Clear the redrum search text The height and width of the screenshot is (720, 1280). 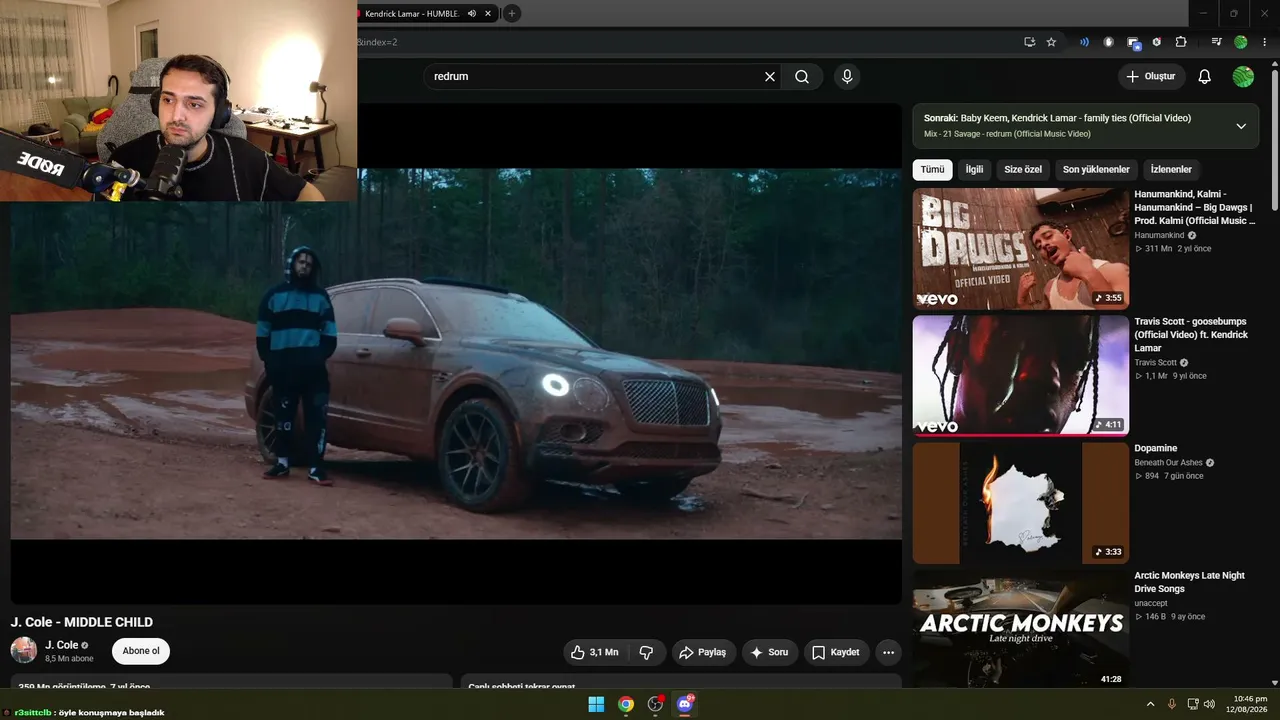click(770, 77)
